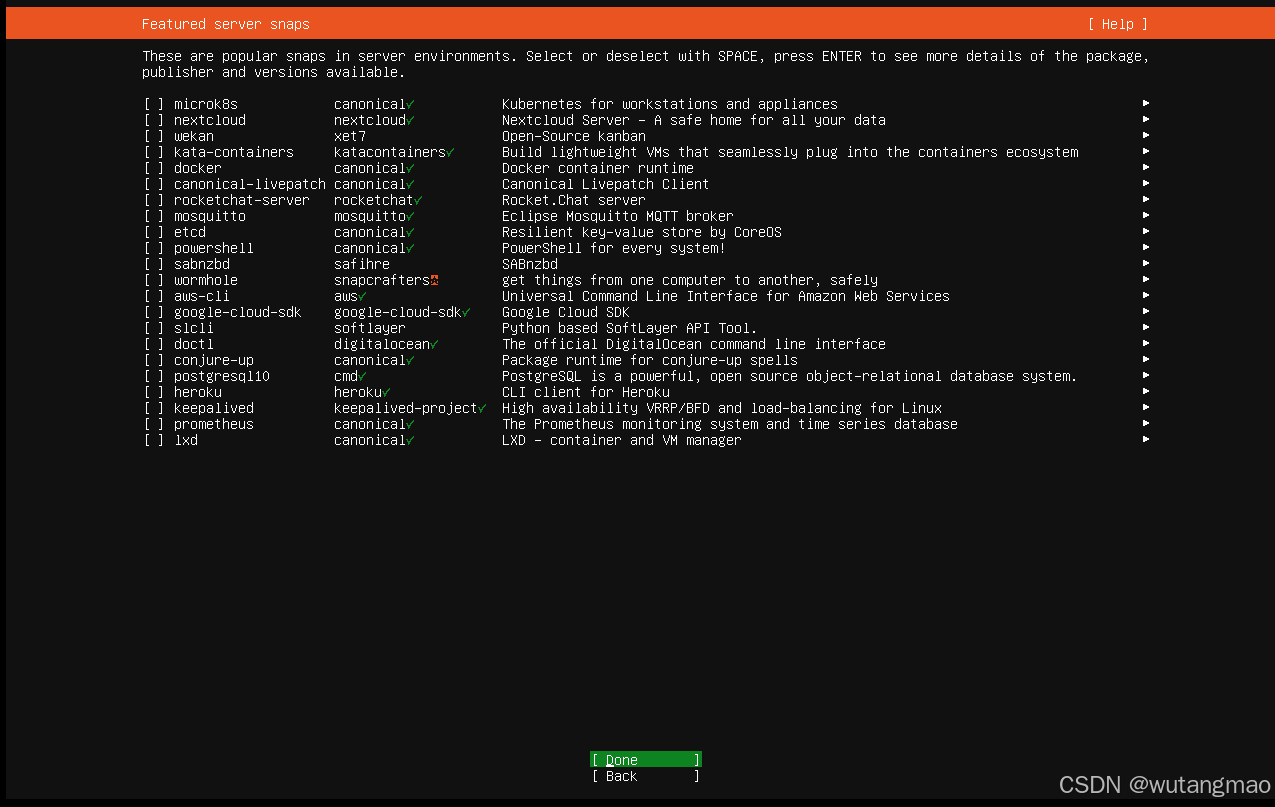
Task: Click the Back button
Action: tap(646, 776)
